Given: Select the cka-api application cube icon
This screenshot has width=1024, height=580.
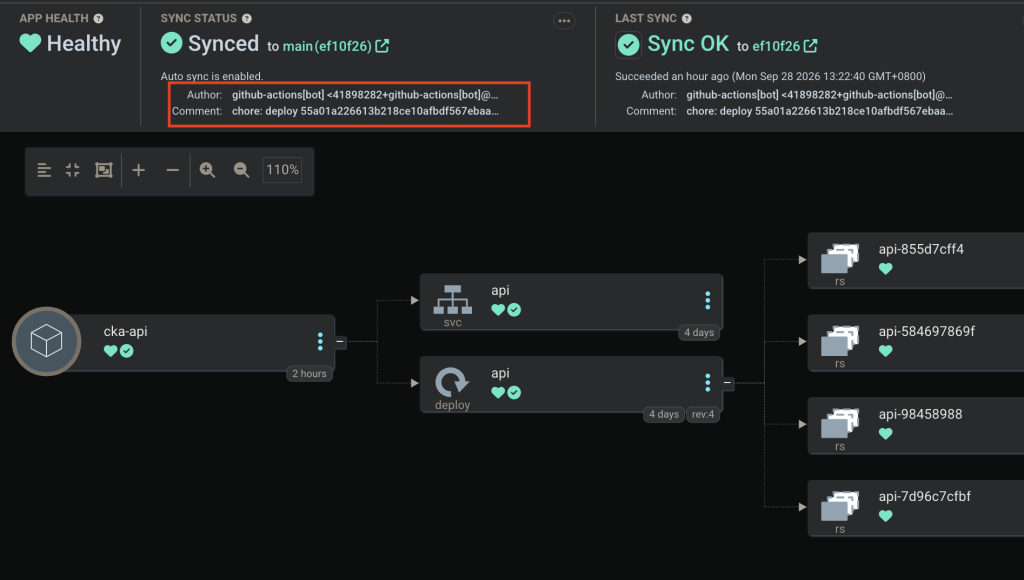Looking at the screenshot, I should point(46,341).
